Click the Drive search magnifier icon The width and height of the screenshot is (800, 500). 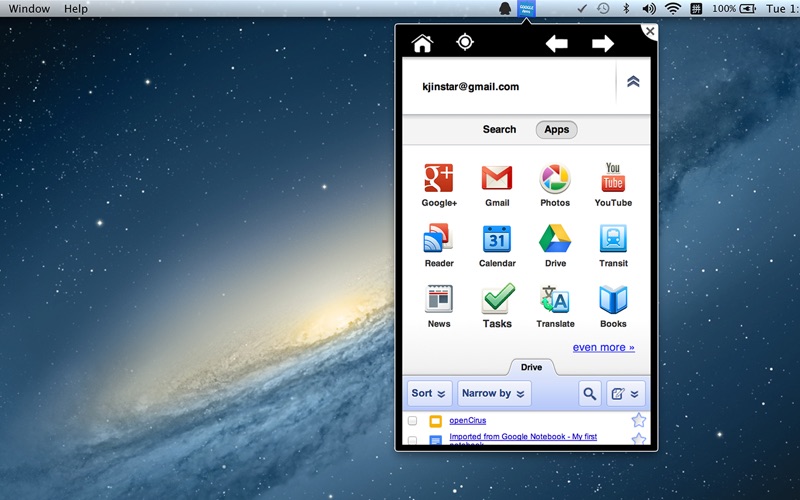pyautogui.click(x=590, y=393)
